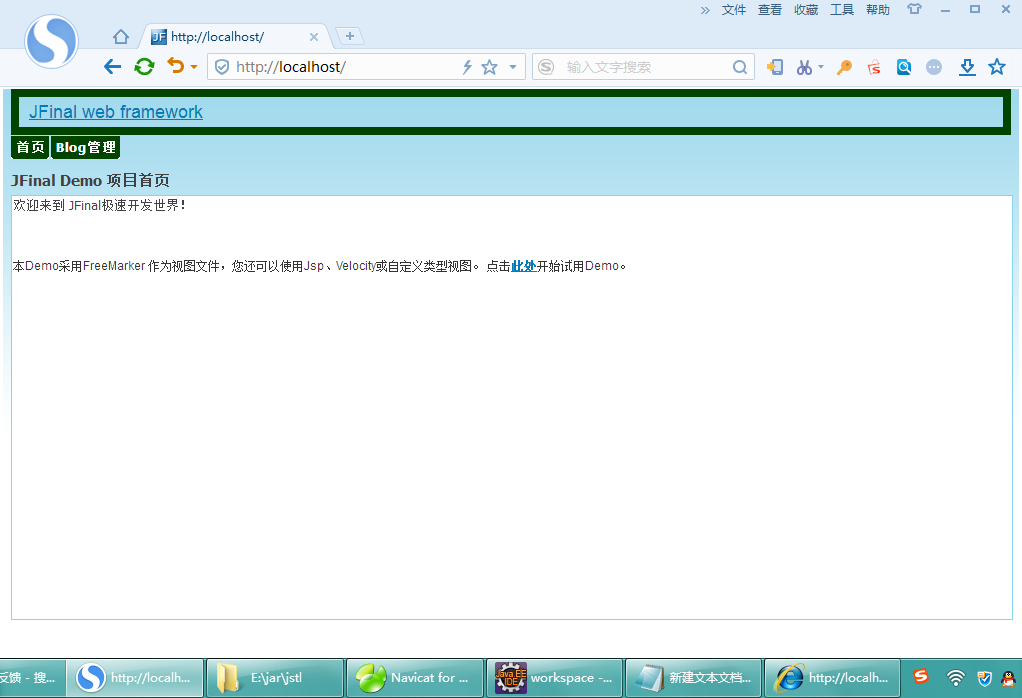
Task: Expand the screenshot tool dropdown arrow
Action: click(x=821, y=66)
